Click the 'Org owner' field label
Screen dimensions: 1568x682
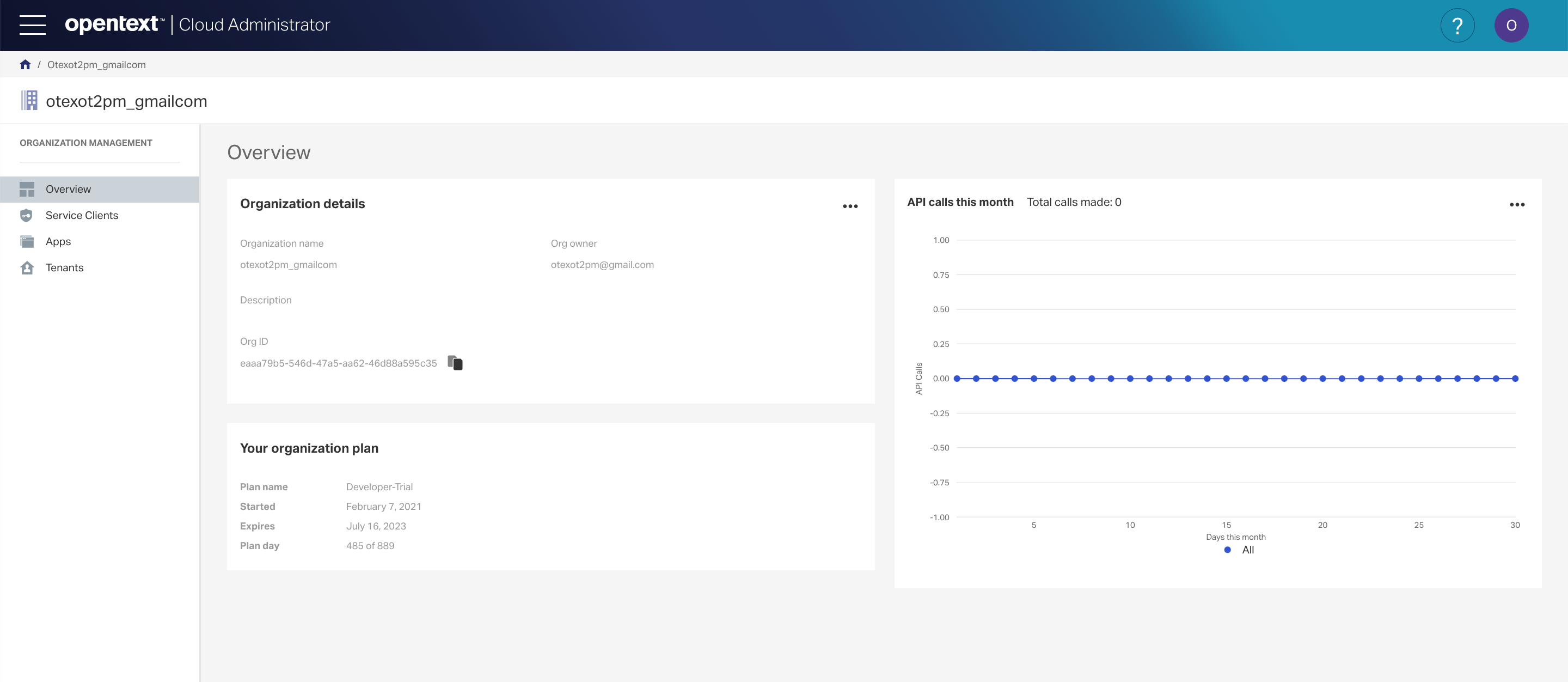[573, 243]
